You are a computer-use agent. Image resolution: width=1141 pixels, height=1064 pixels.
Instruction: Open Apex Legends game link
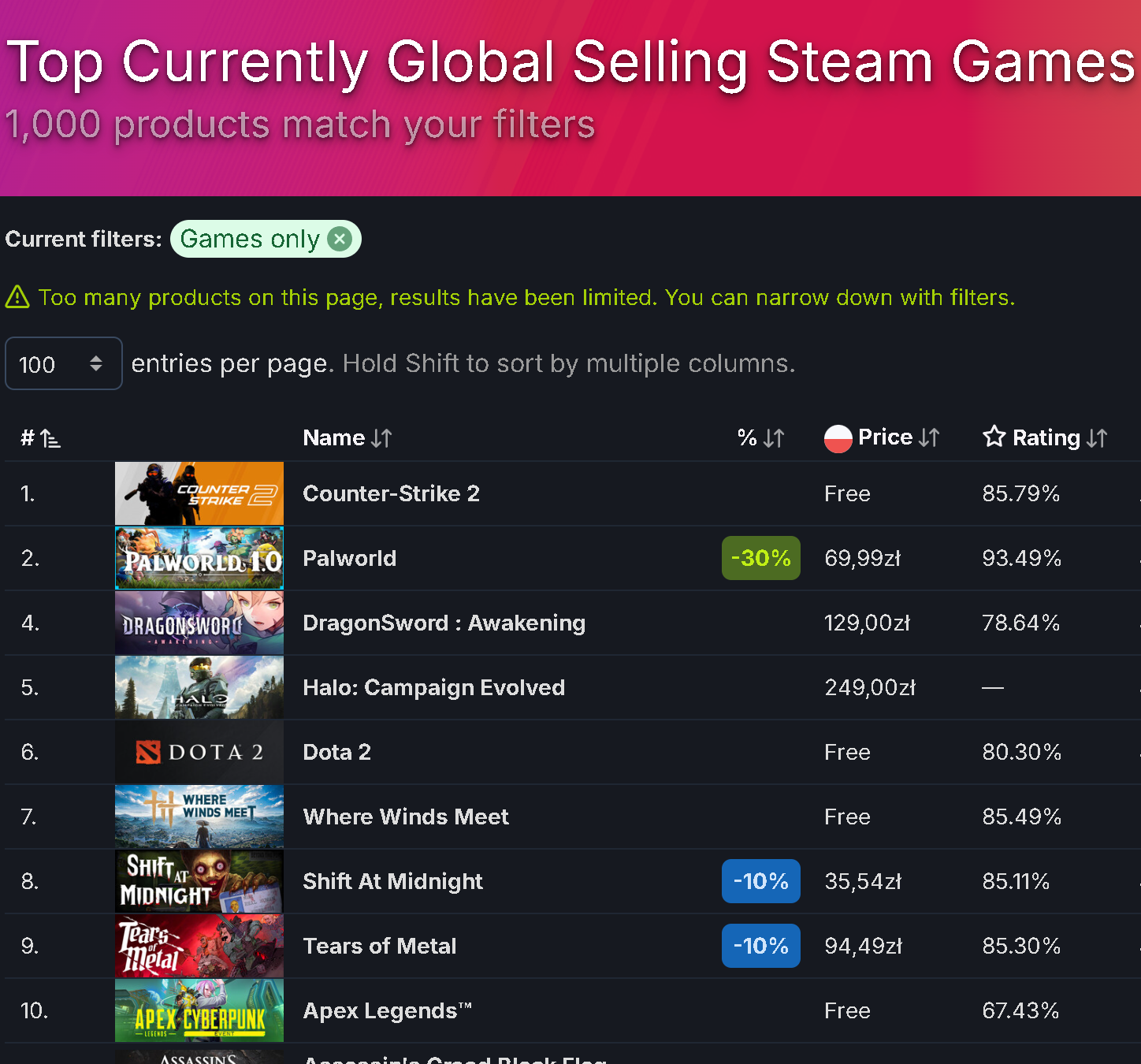[x=388, y=1010]
